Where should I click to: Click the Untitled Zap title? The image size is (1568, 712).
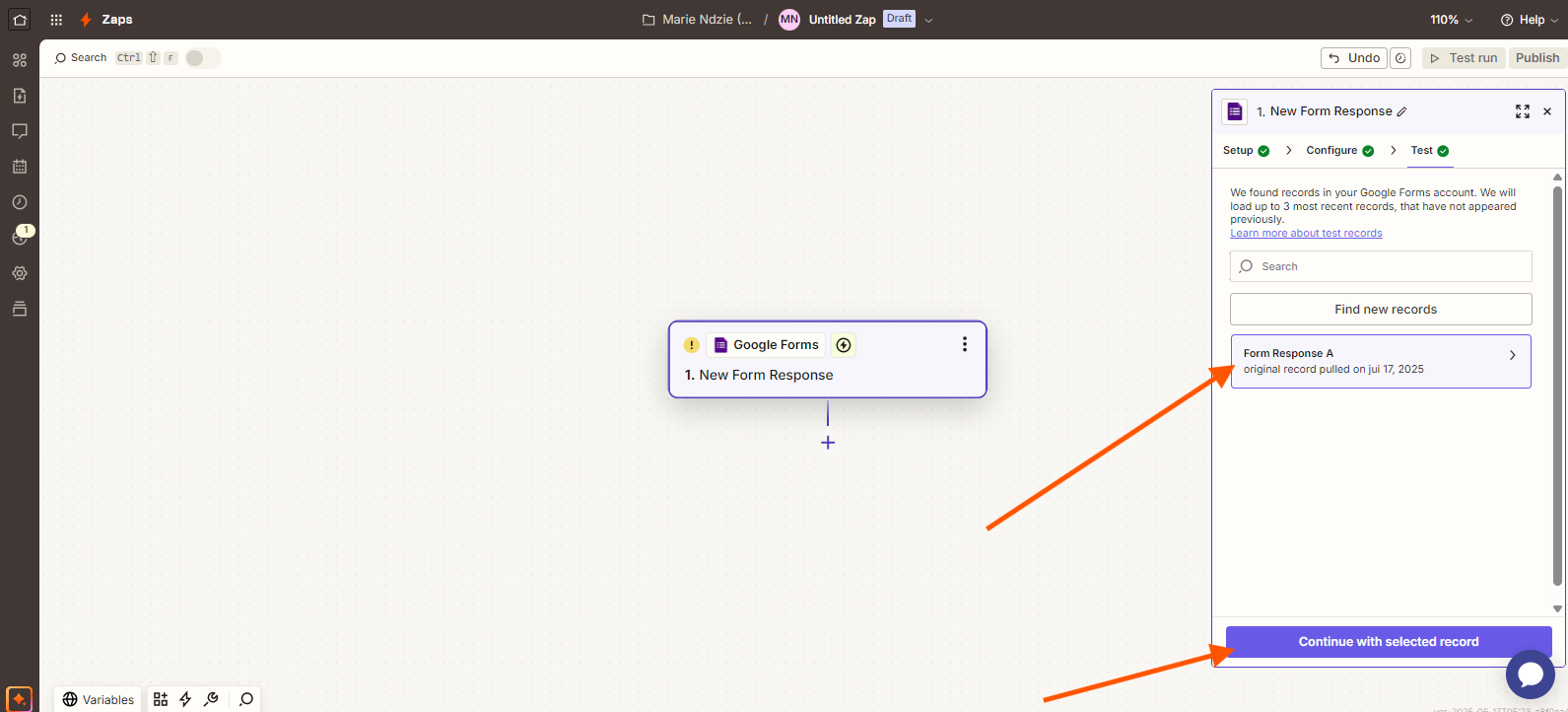pyautogui.click(x=843, y=20)
